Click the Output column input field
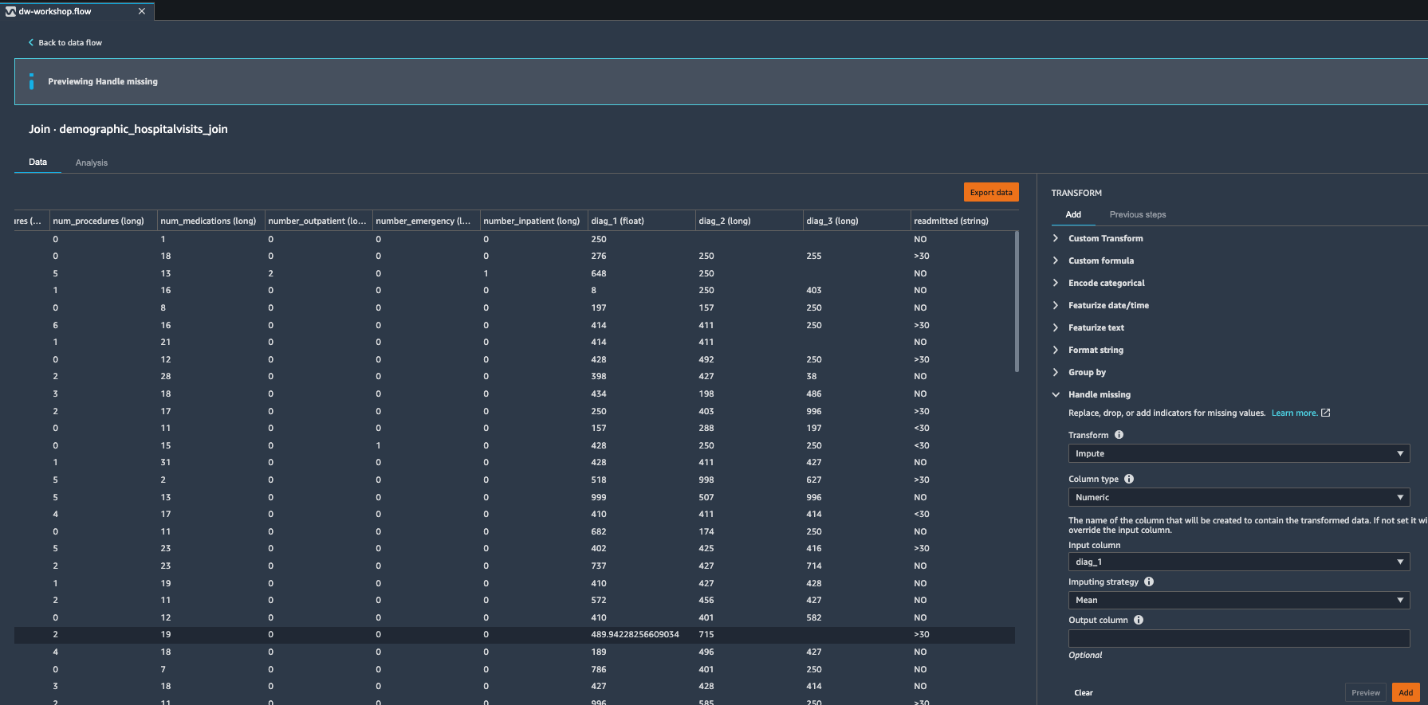The image size is (1428, 705). [1239, 638]
